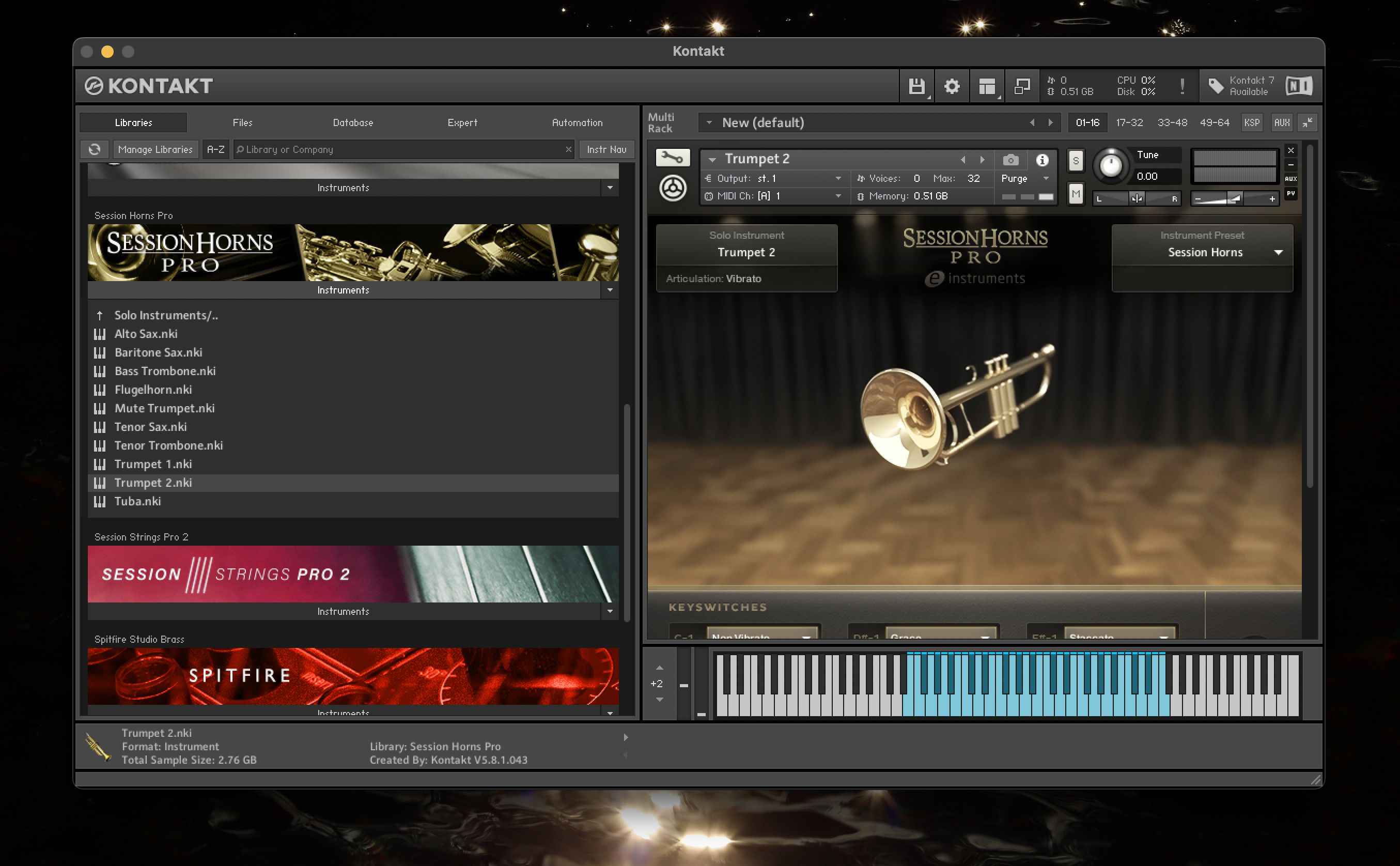Switch to Database tab
1400x866 pixels.
(353, 122)
